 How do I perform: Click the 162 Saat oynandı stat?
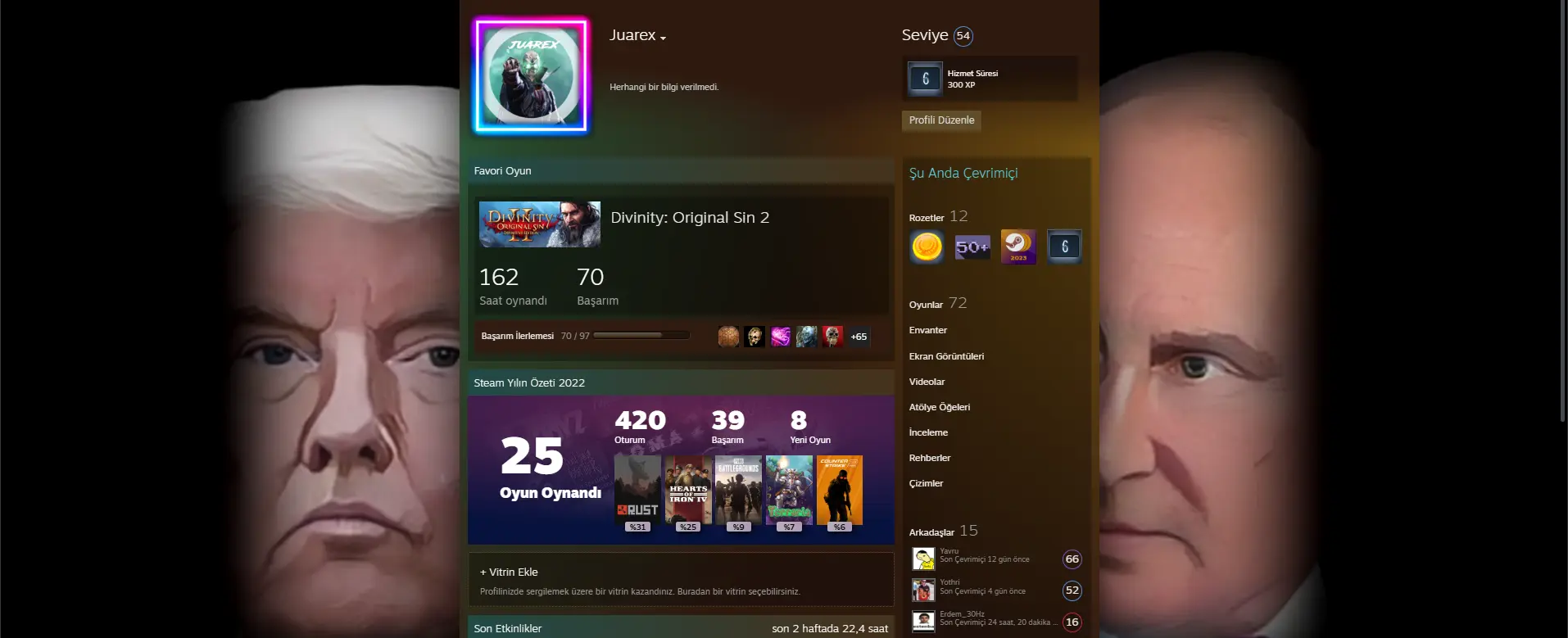513,287
